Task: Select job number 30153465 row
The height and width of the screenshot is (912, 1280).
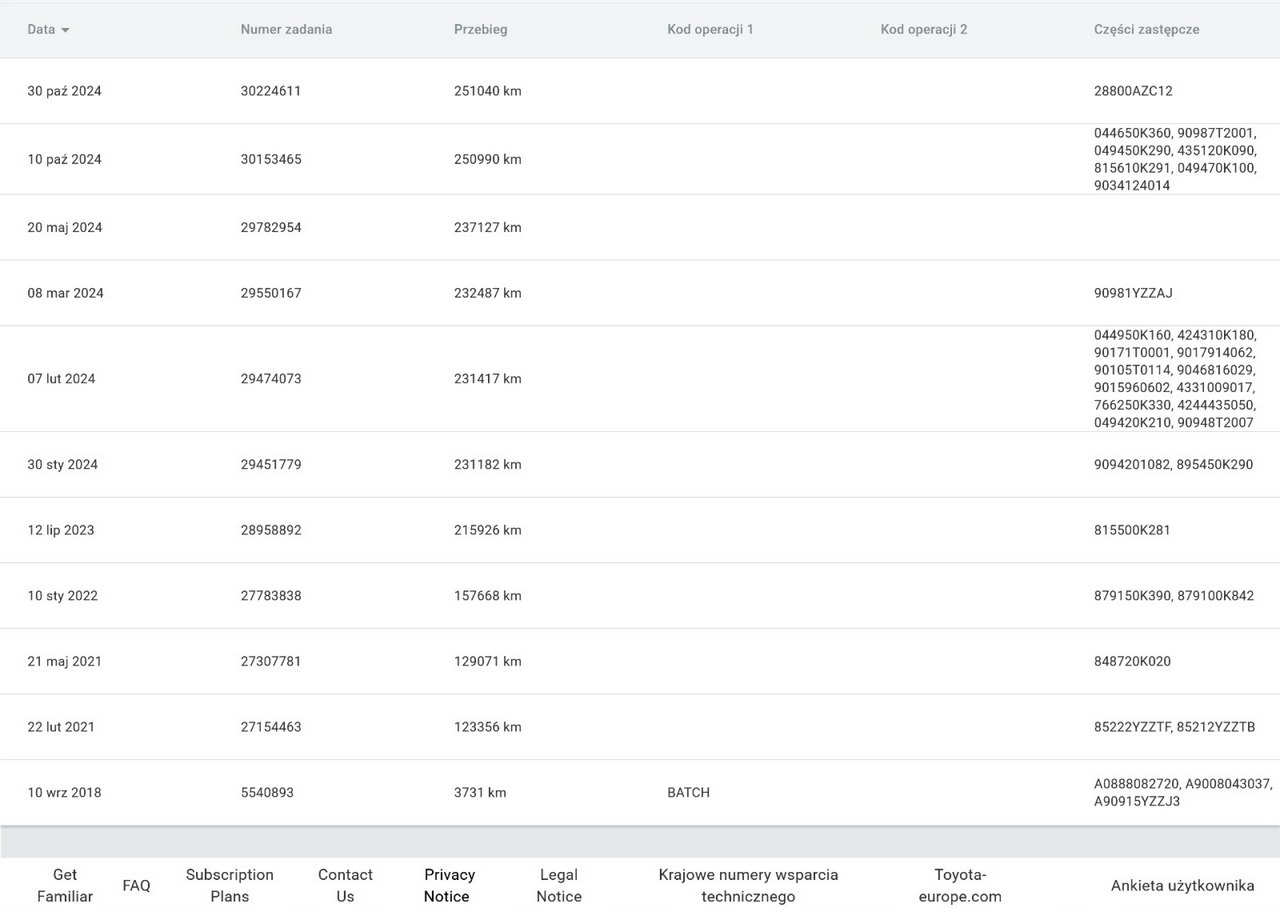Action: (x=270, y=160)
